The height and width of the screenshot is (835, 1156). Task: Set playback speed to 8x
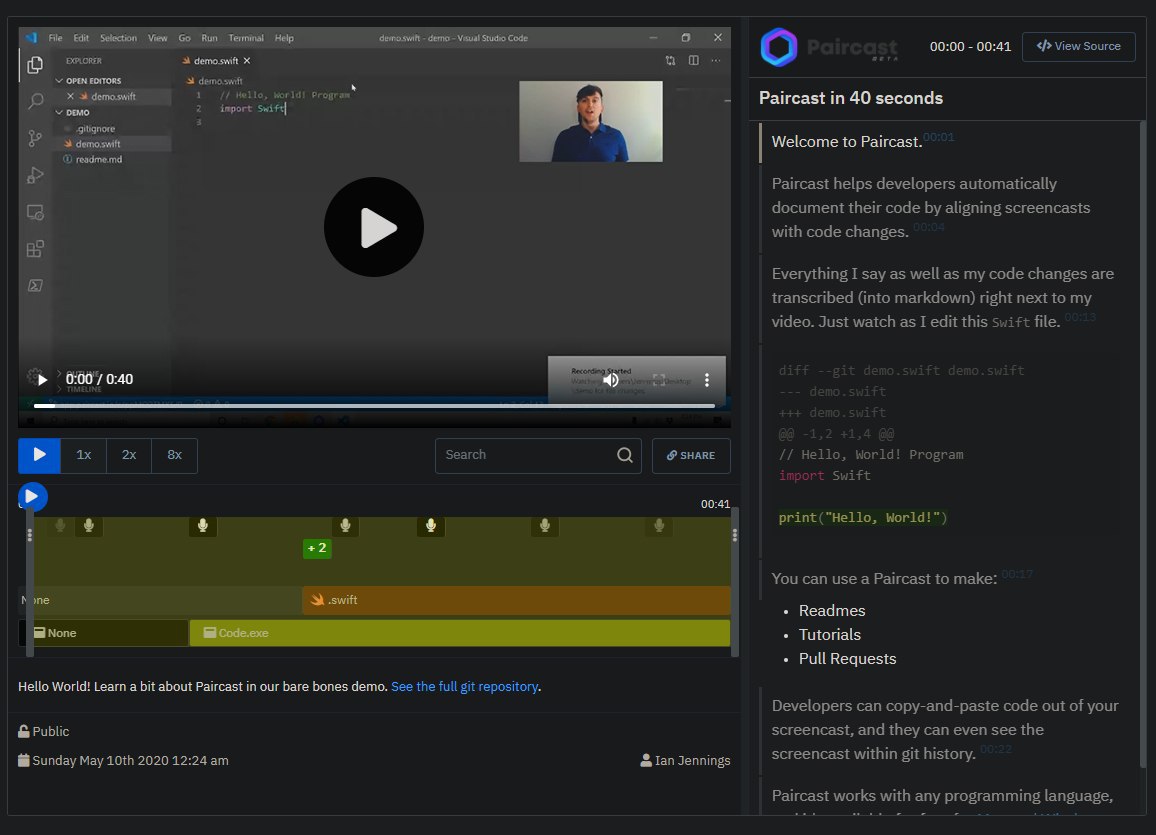(x=175, y=455)
